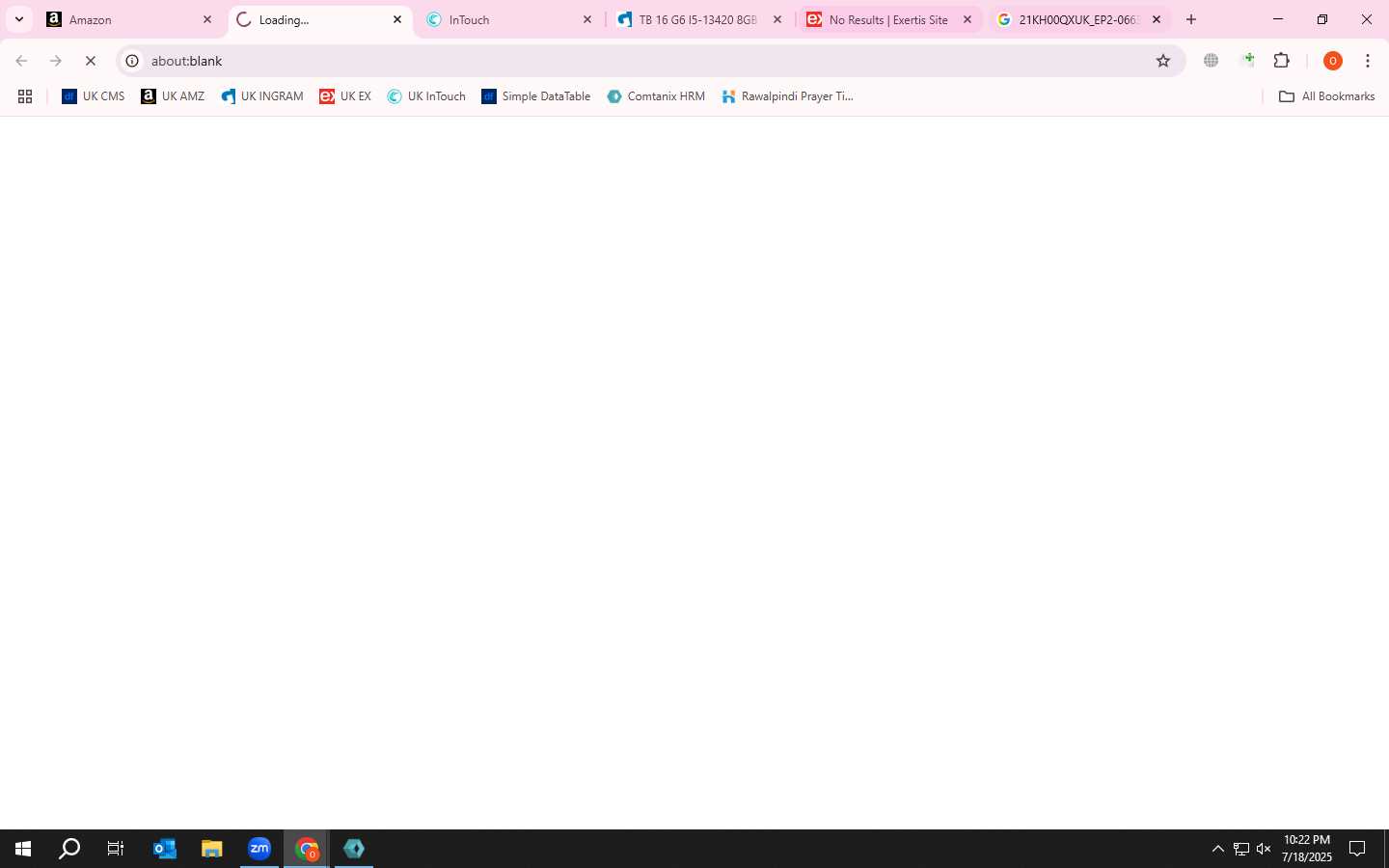Open File Explorer from taskbar
Image resolution: width=1389 pixels, height=868 pixels.
point(212,849)
